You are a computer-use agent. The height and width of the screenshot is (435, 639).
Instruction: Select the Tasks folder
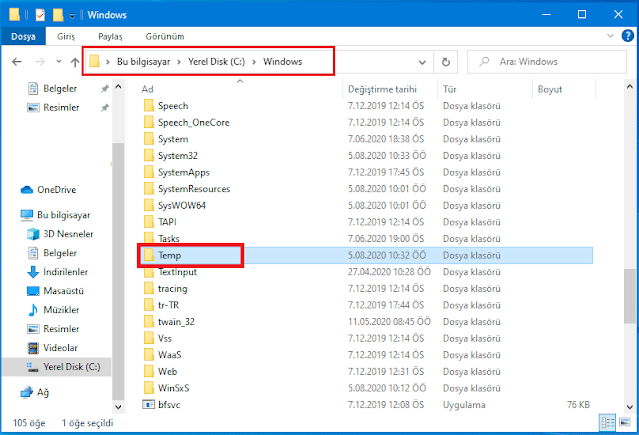(x=169, y=239)
